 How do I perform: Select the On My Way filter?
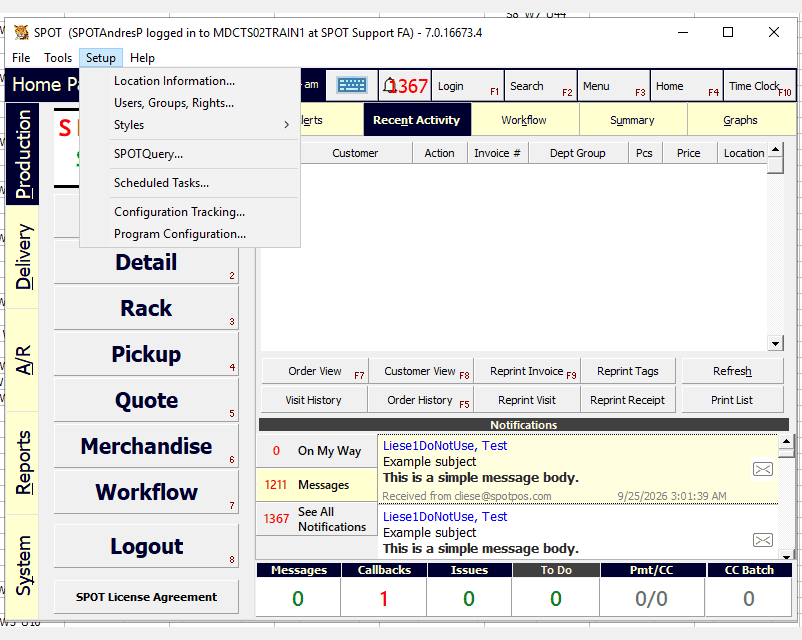[x=317, y=451]
